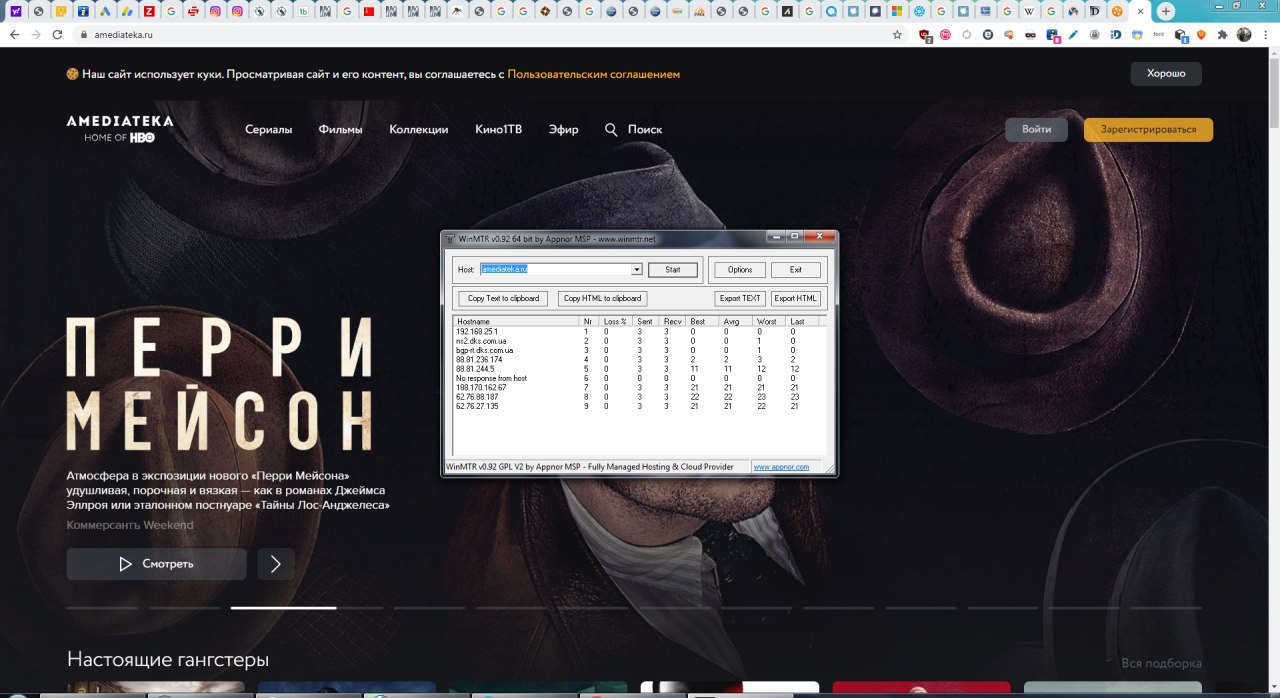The height and width of the screenshot is (698, 1280).
Task: Jump to the first carousel slide indicator
Action: point(103,607)
